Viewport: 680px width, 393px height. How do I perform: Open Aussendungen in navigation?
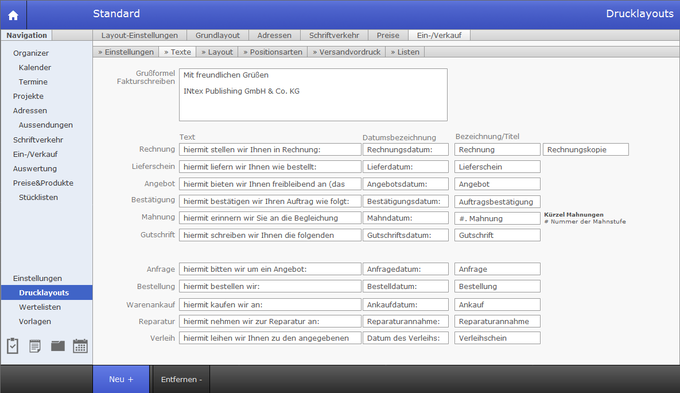point(46,125)
